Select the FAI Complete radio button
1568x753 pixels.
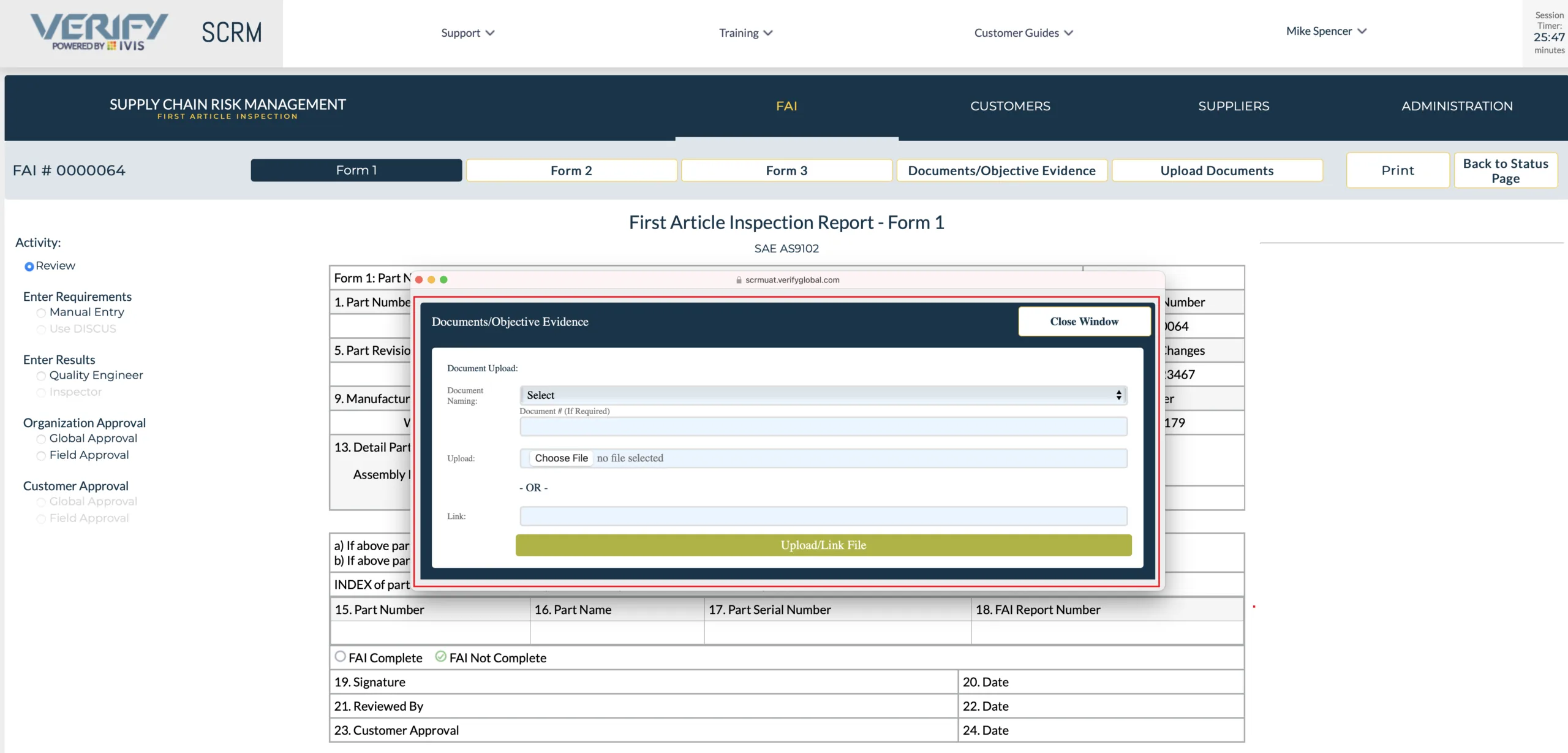(341, 656)
